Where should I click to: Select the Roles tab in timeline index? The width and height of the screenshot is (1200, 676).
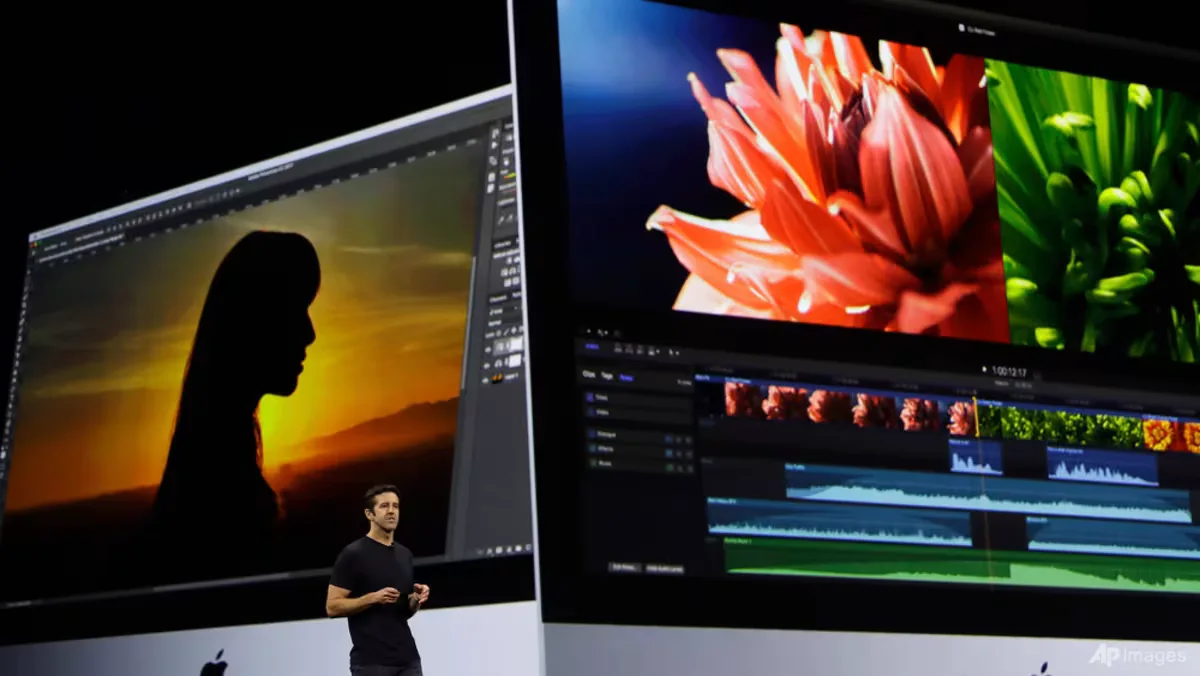(626, 377)
